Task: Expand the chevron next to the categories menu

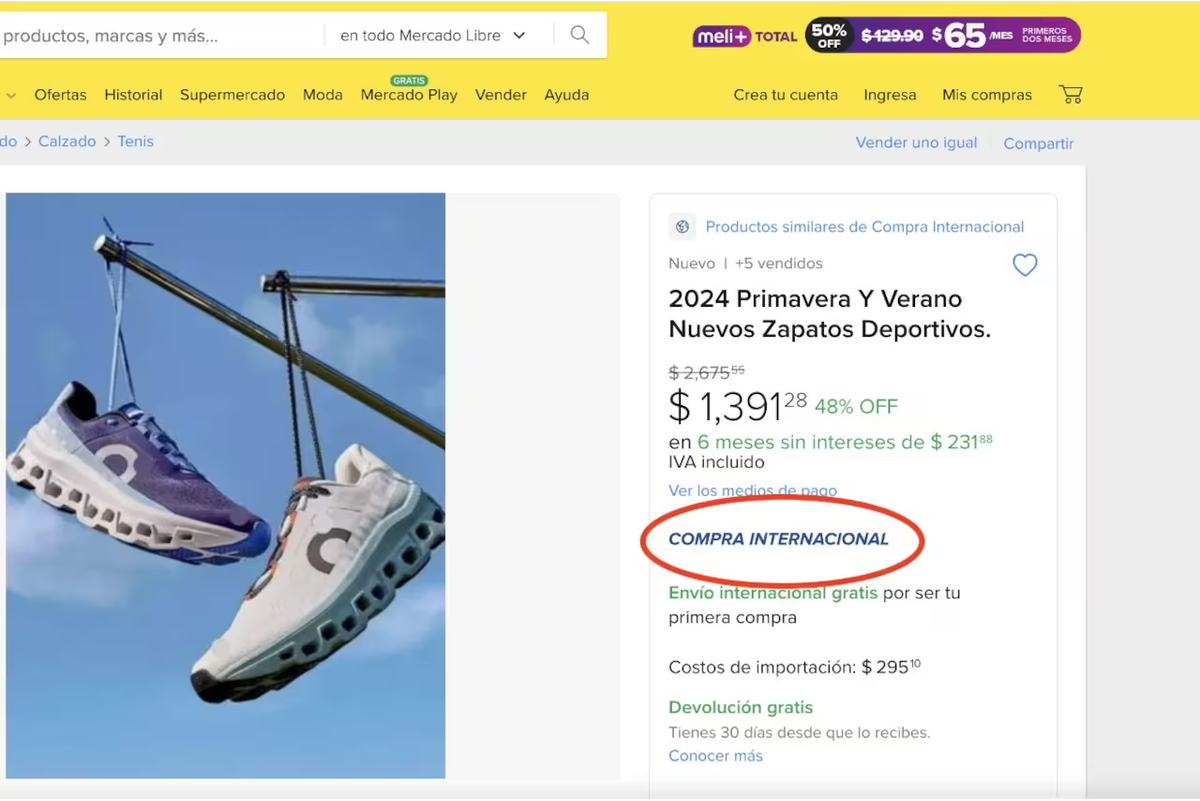Action: click(x=10, y=94)
